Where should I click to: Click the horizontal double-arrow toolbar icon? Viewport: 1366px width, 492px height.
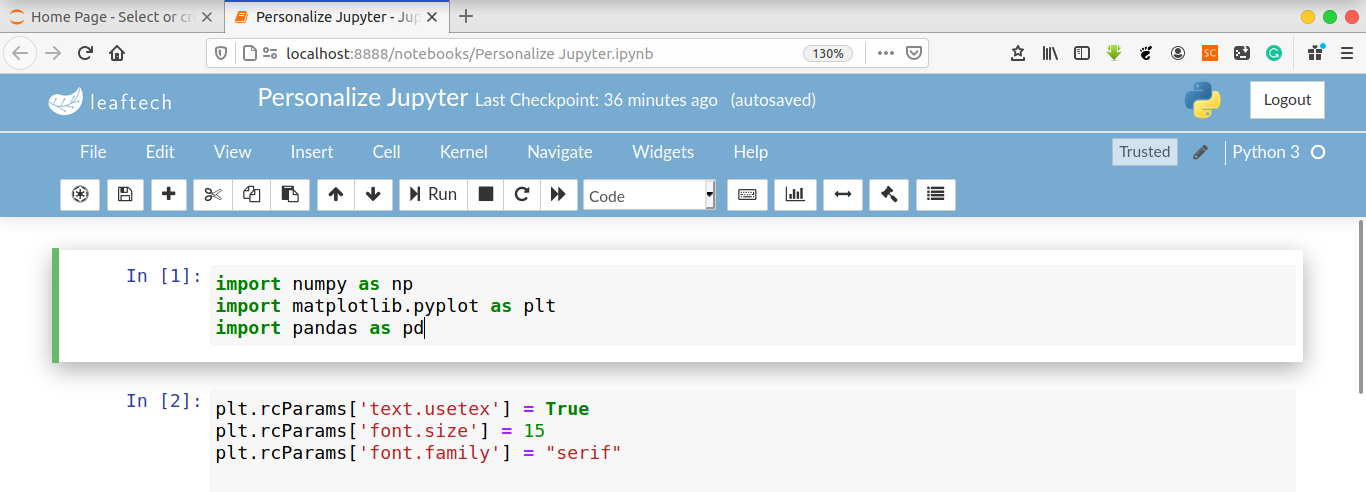tap(842, 195)
